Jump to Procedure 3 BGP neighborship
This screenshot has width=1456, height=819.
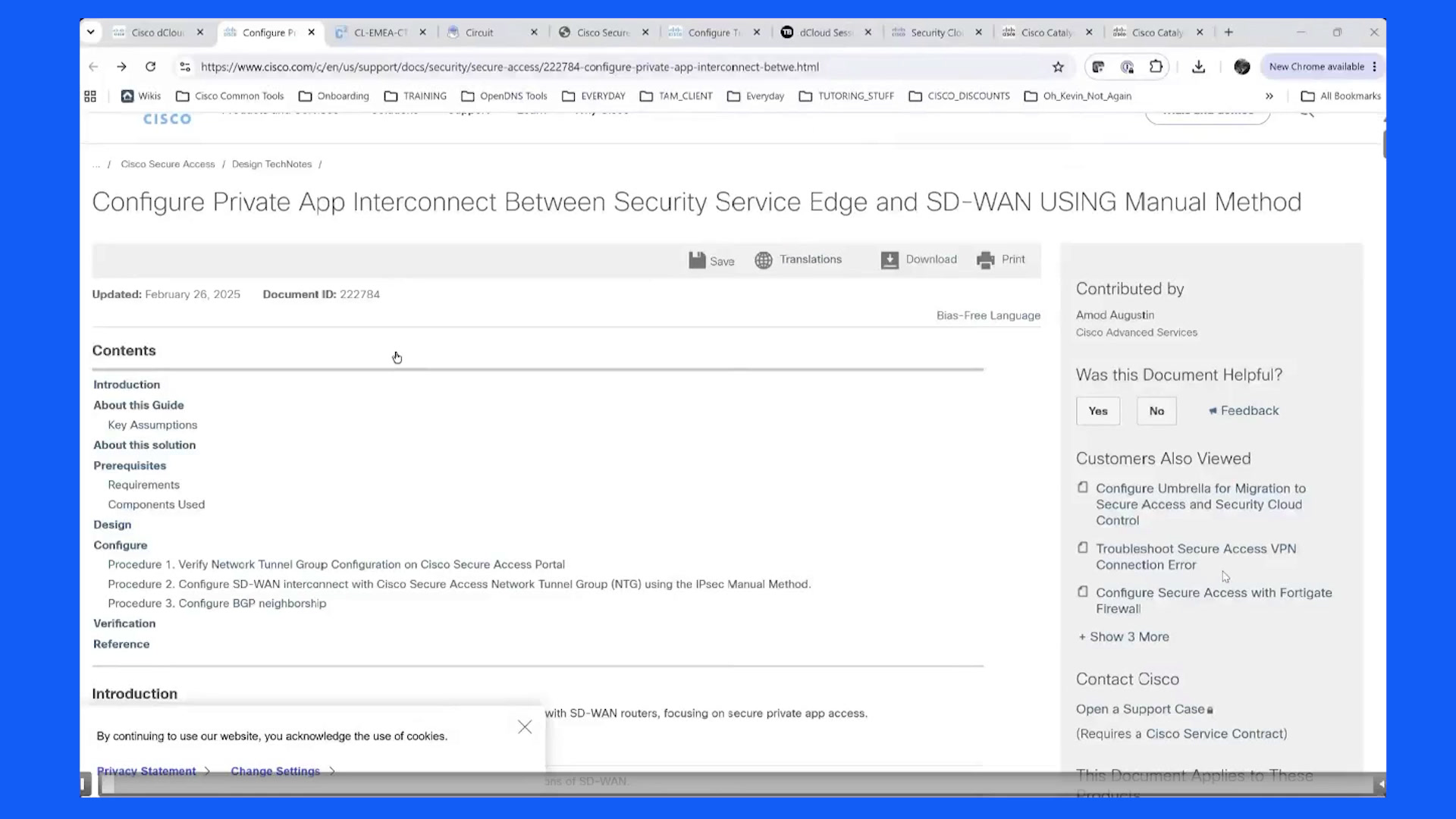tap(217, 604)
